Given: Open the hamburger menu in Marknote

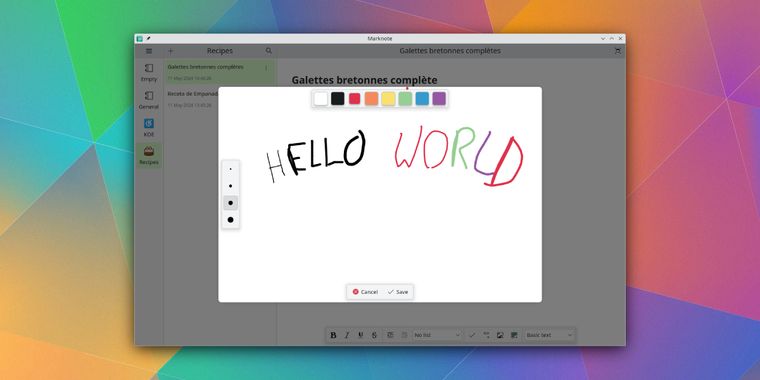Looking at the screenshot, I should click(x=149, y=51).
